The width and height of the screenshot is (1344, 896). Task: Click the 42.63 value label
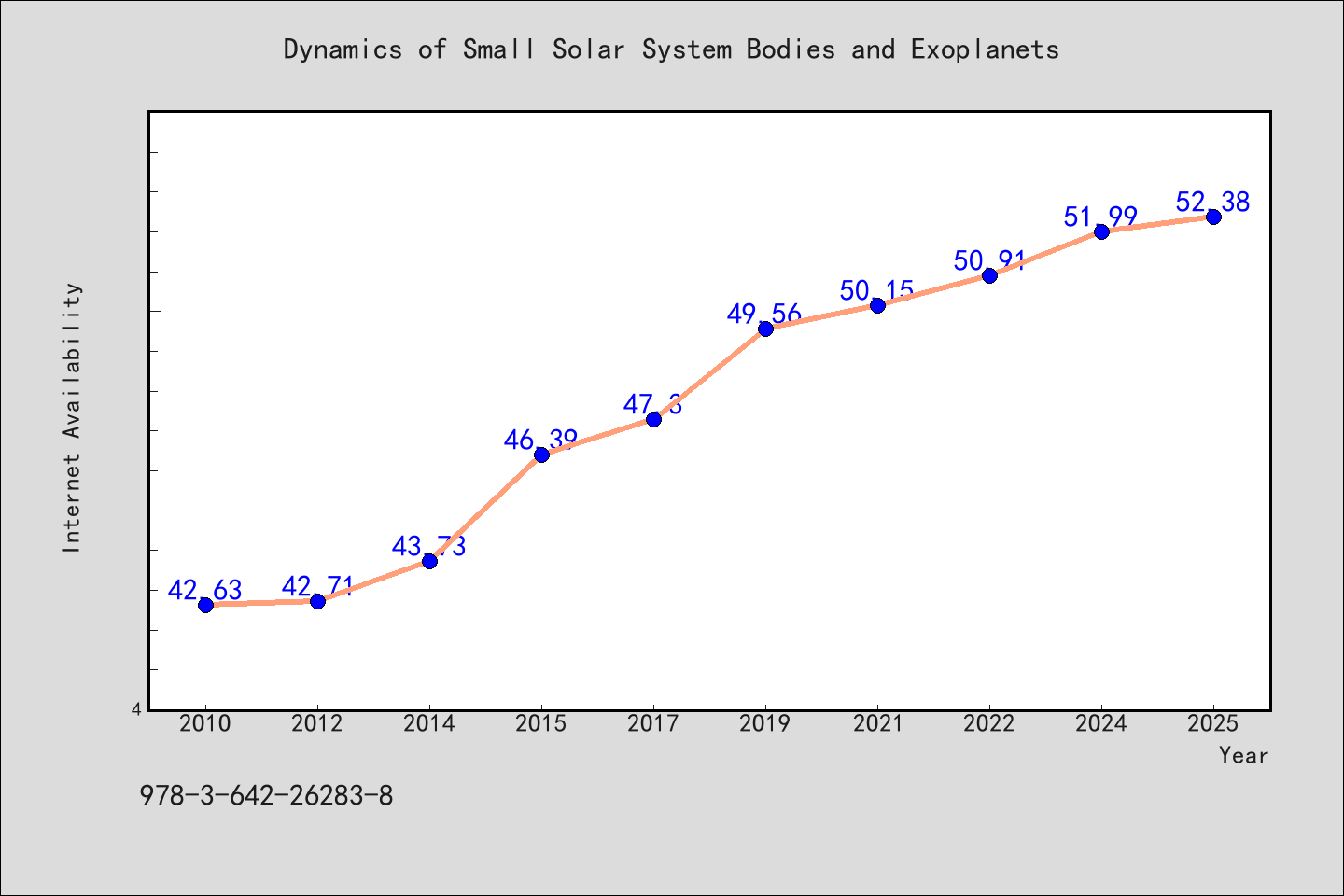coord(205,591)
